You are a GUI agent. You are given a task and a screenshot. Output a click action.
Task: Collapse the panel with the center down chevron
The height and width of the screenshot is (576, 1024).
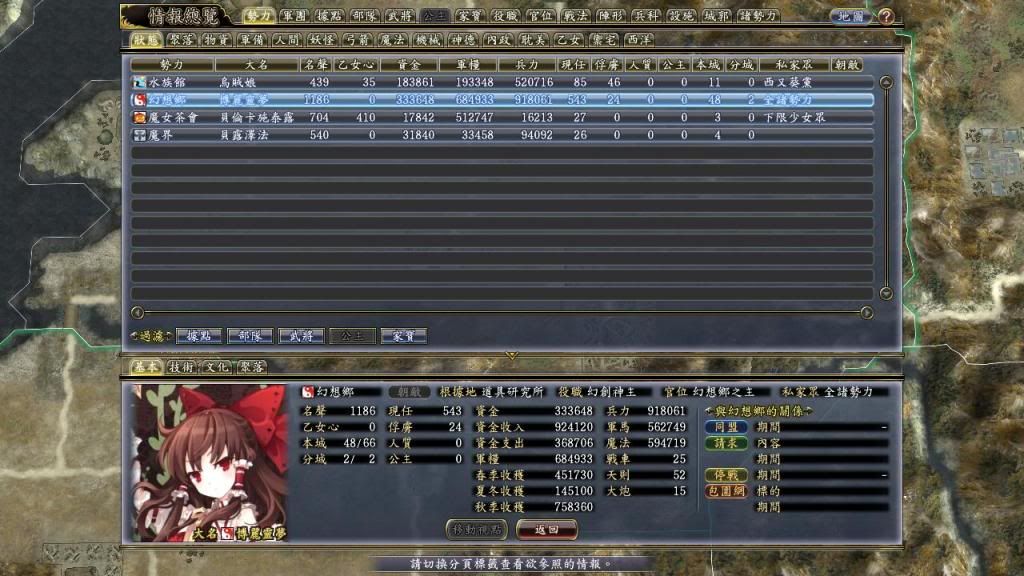(512, 355)
